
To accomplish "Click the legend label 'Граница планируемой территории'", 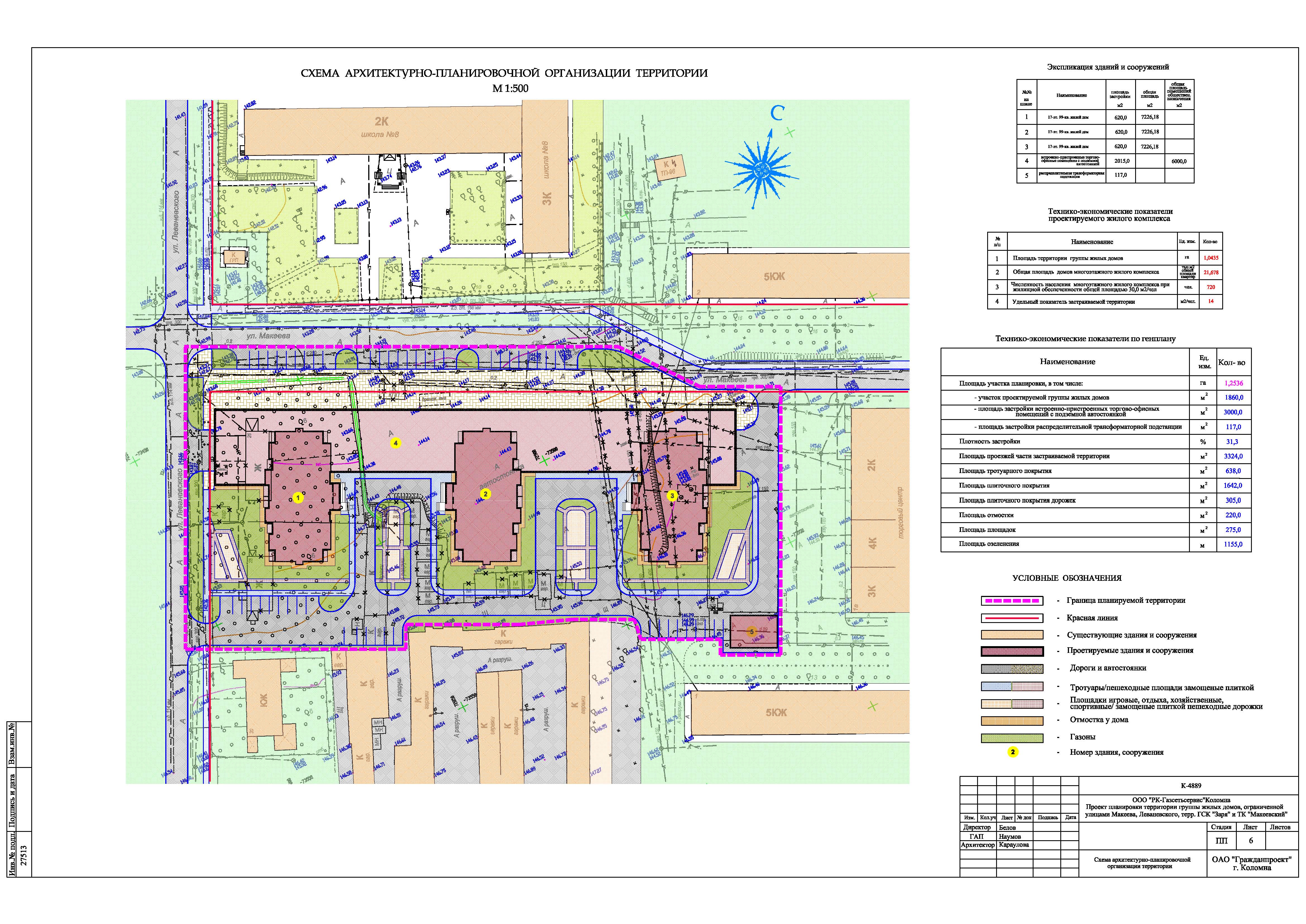I will (1126, 600).
